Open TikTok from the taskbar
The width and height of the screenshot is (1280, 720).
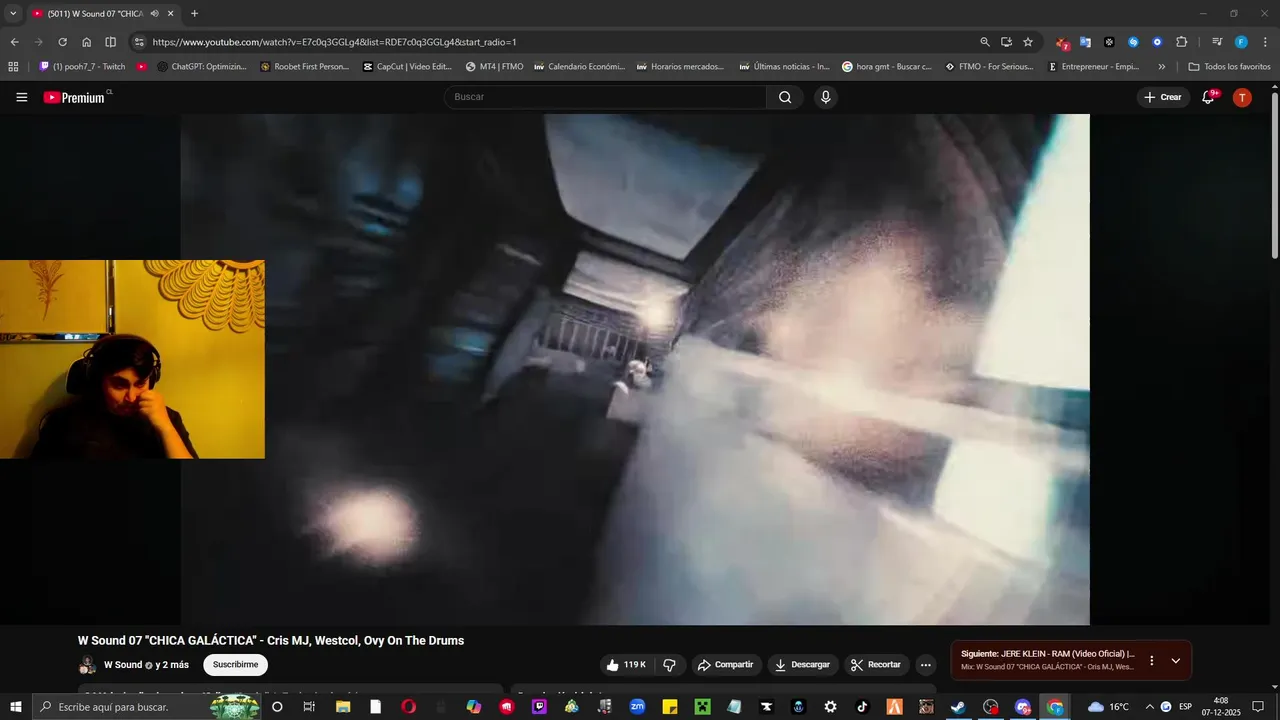(x=862, y=707)
